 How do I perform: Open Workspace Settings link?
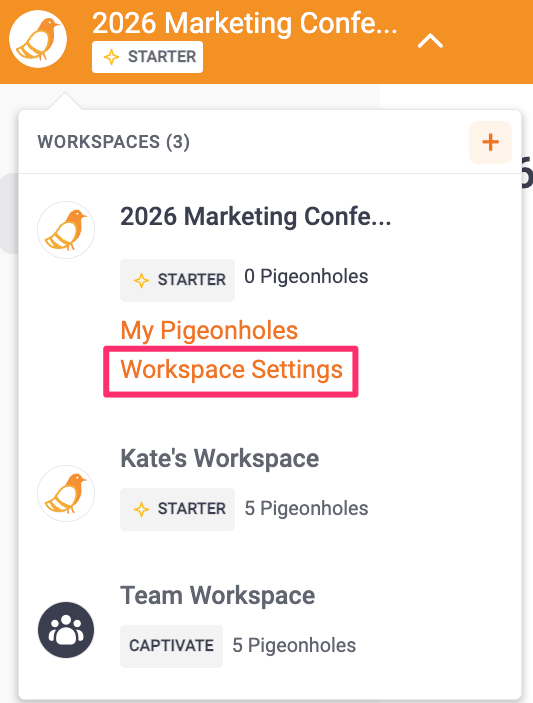[231, 369]
